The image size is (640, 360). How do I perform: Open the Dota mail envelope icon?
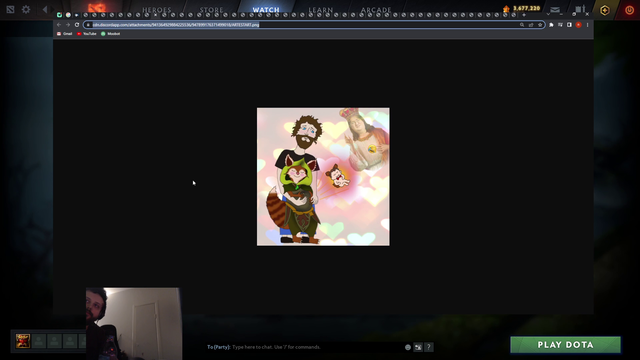pos(555,9)
